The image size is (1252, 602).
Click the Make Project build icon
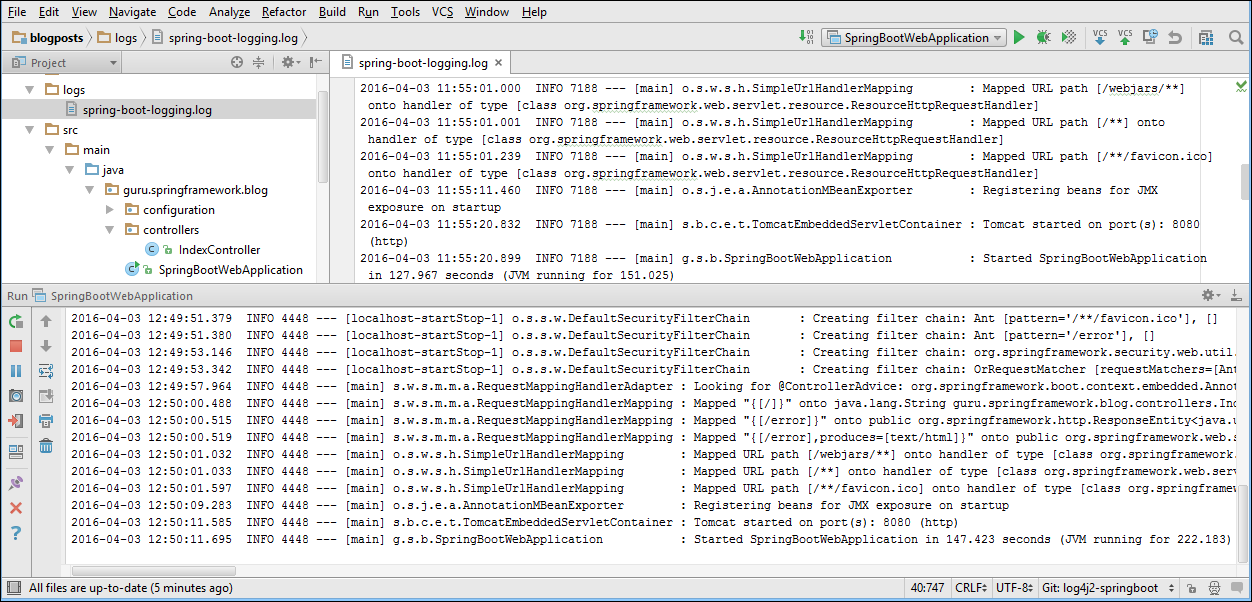[x=807, y=38]
